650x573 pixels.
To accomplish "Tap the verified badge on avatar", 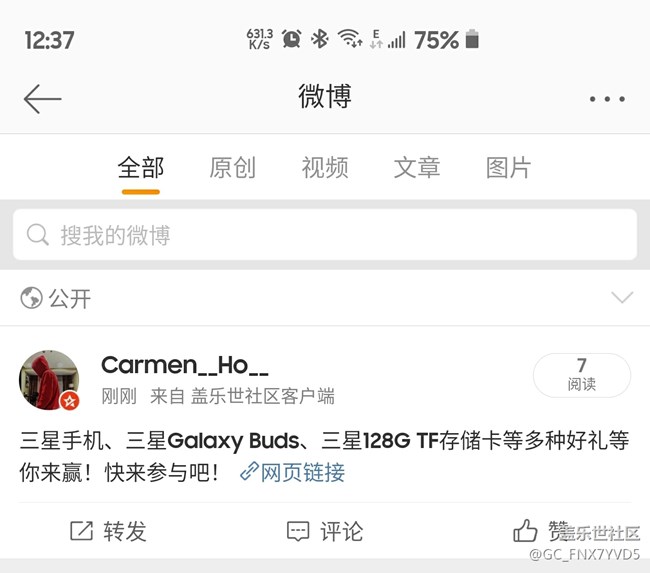I will (70, 401).
